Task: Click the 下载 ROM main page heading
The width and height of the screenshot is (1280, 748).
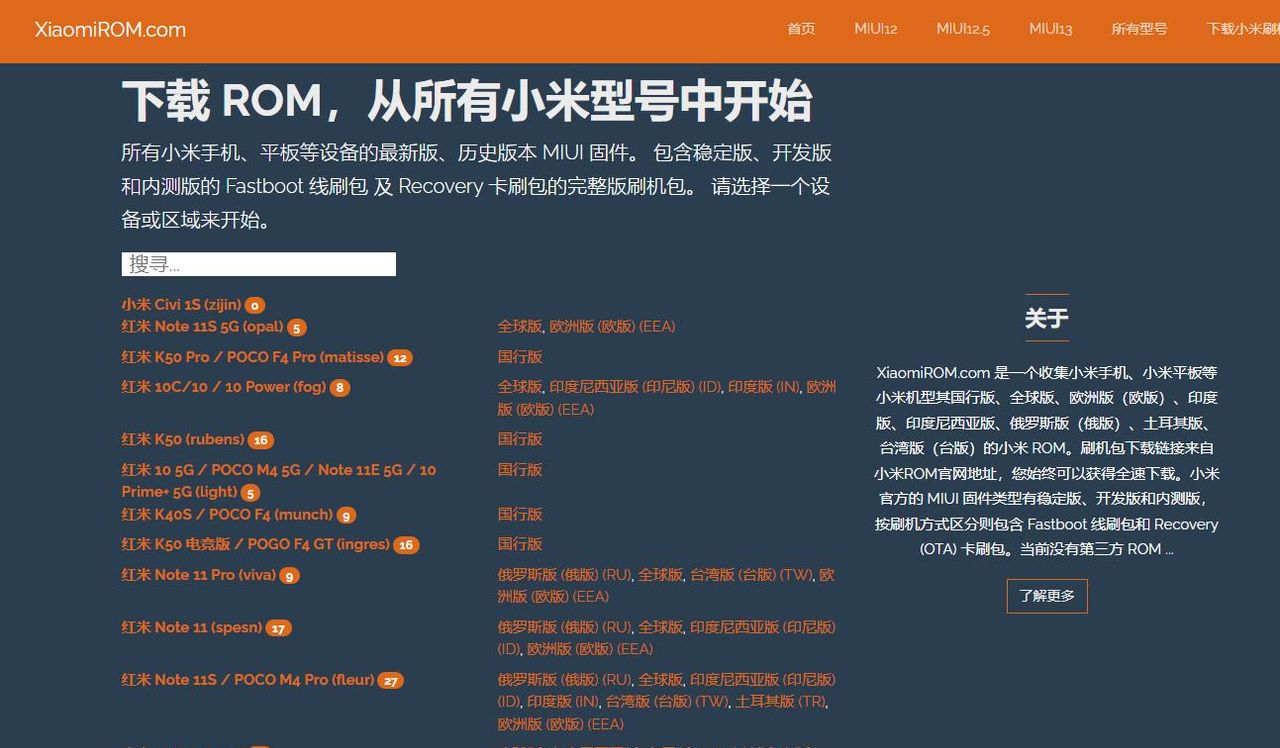Action: [467, 100]
